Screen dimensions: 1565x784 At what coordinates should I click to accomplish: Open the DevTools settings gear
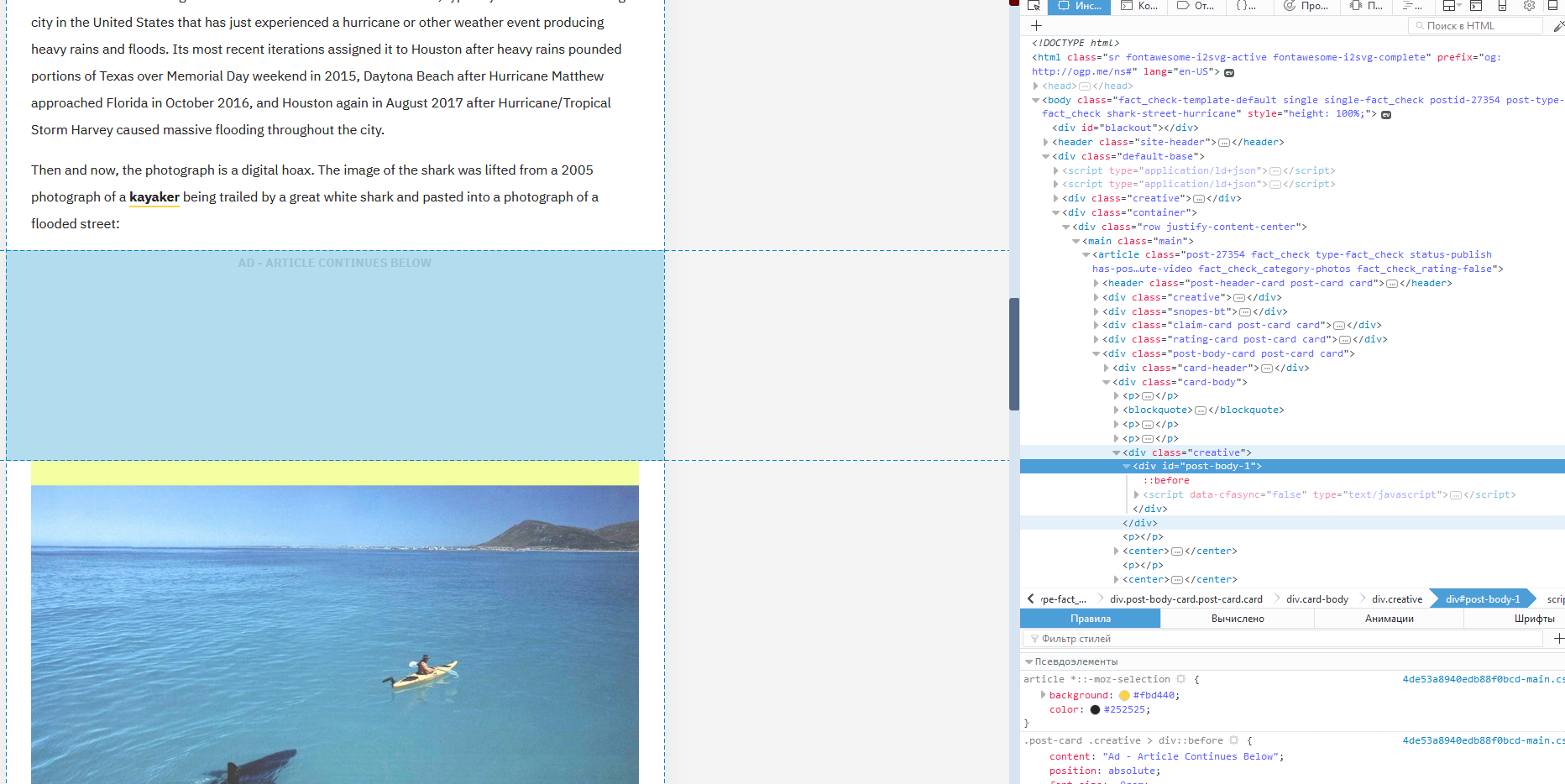[x=1528, y=6]
